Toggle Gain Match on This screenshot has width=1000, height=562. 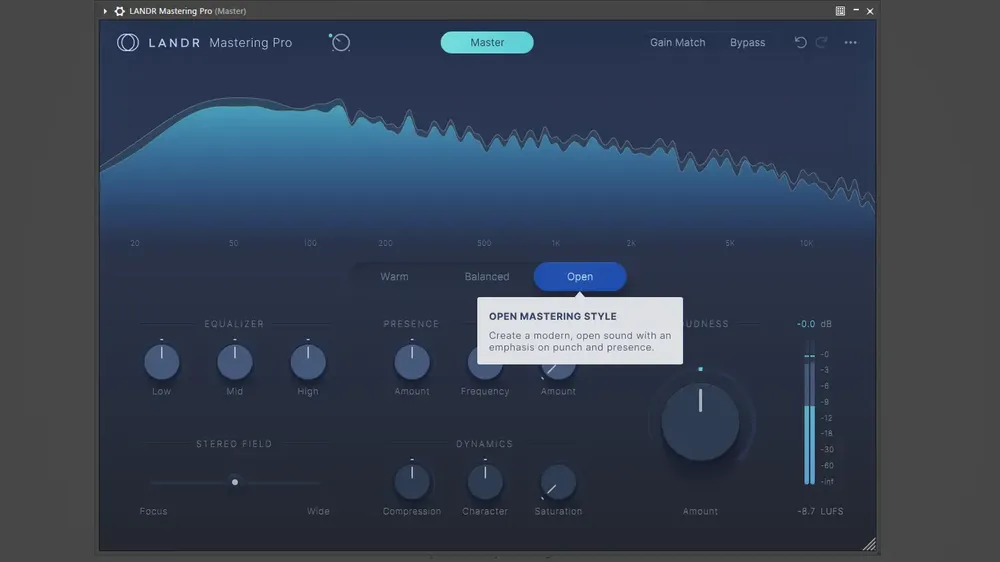(x=677, y=43)
